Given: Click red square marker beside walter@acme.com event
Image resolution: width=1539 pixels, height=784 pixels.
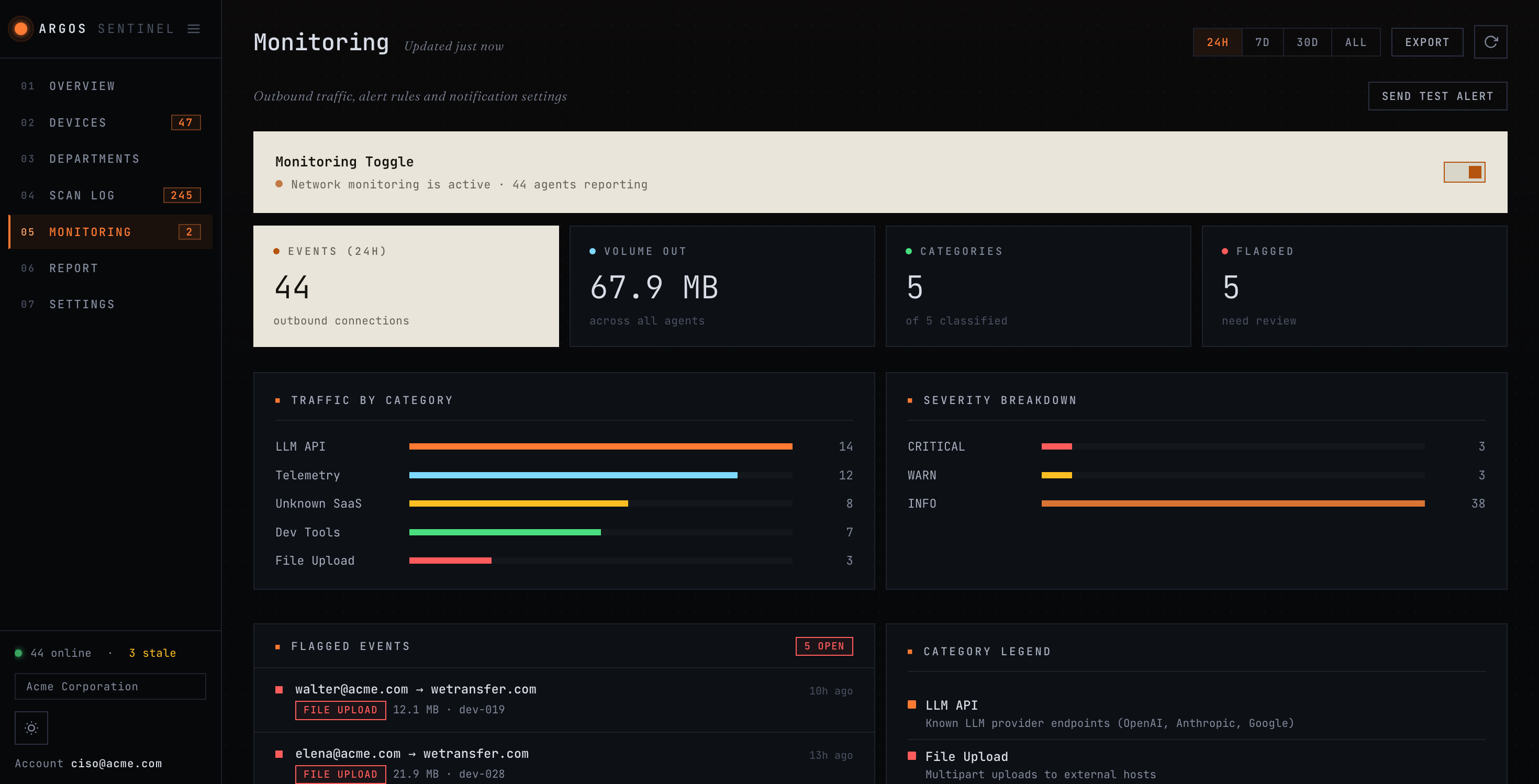Looking at the screenshot, I should [279, 690].
